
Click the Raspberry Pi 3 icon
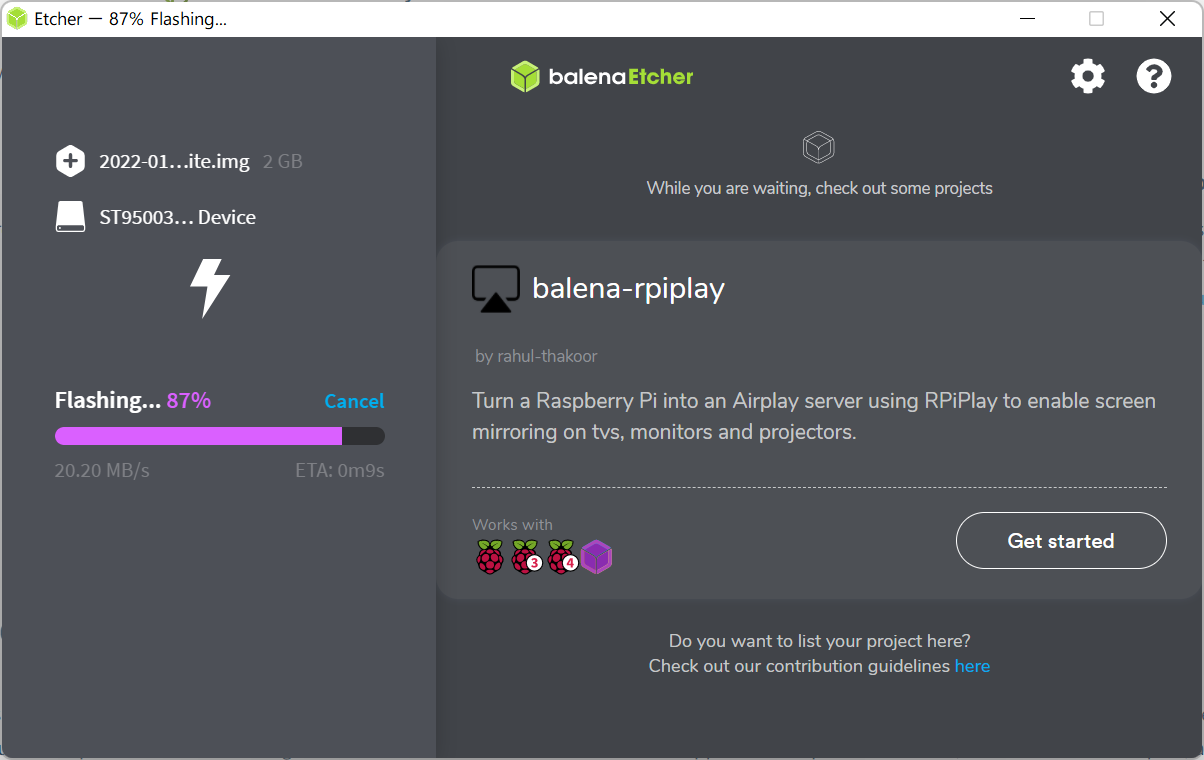(x=526, y=557)
